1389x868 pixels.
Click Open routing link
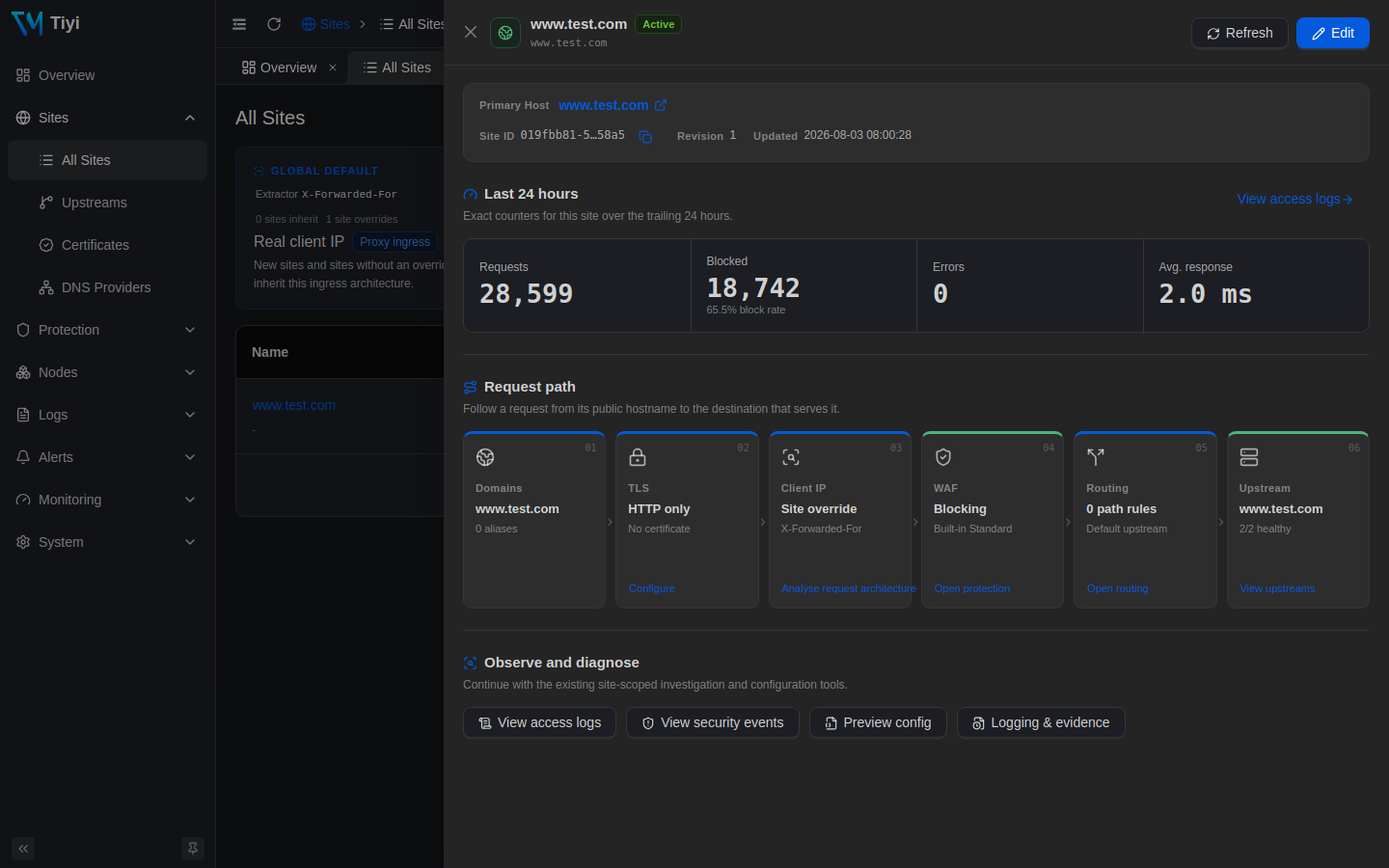tap(1117, 588)
